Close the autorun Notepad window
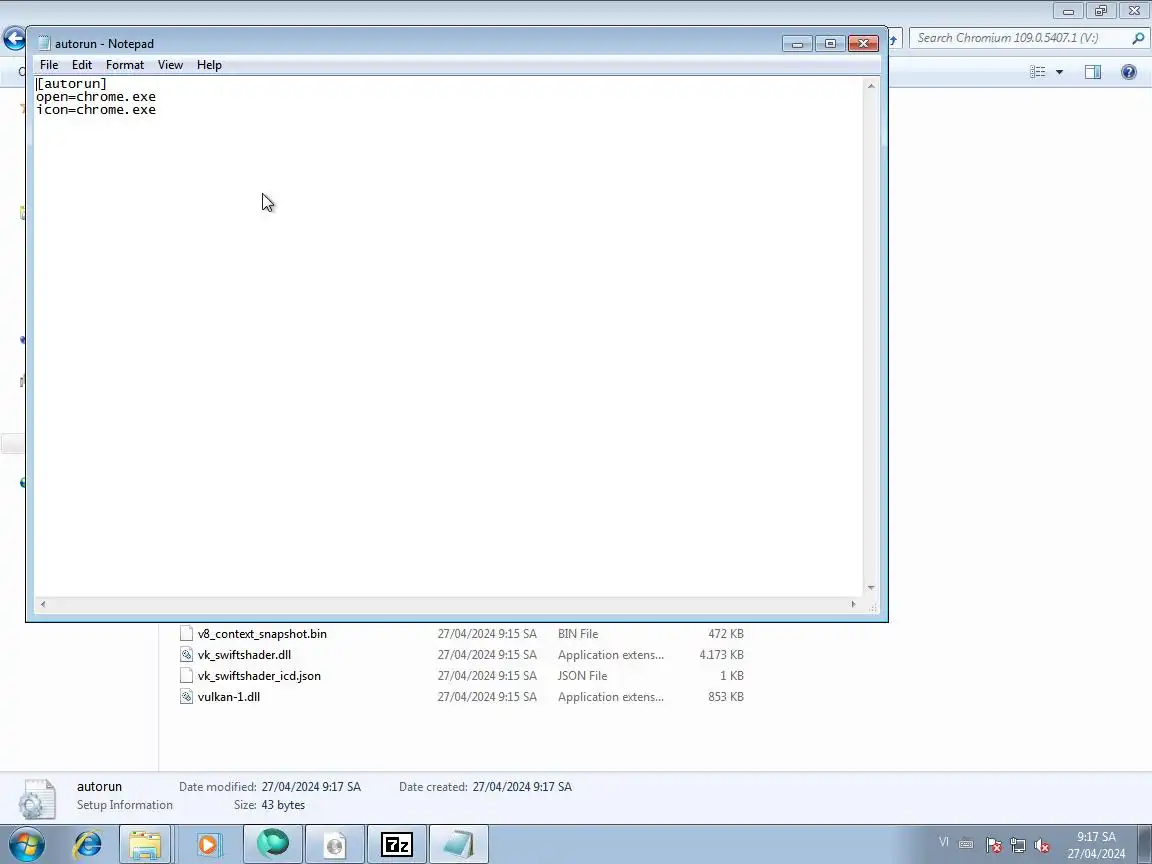1152x864 pixels. pos(863,43)
